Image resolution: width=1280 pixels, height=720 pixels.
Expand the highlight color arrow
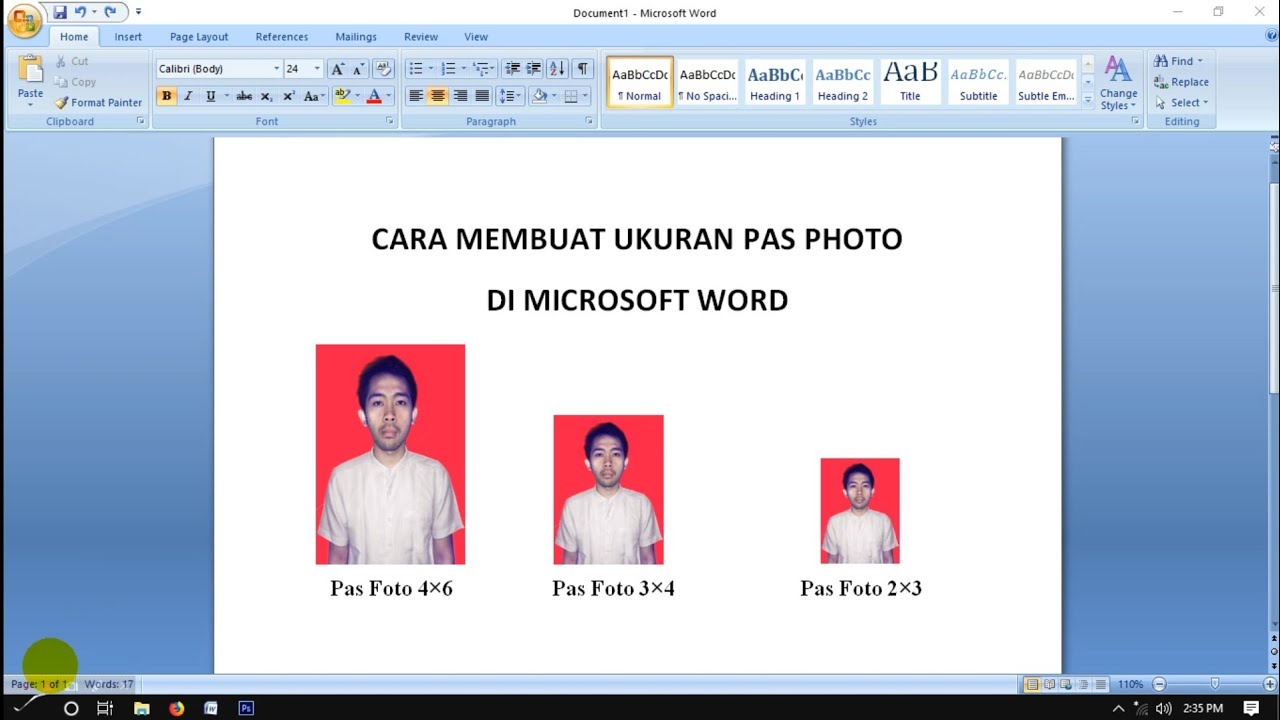(356, 96)
